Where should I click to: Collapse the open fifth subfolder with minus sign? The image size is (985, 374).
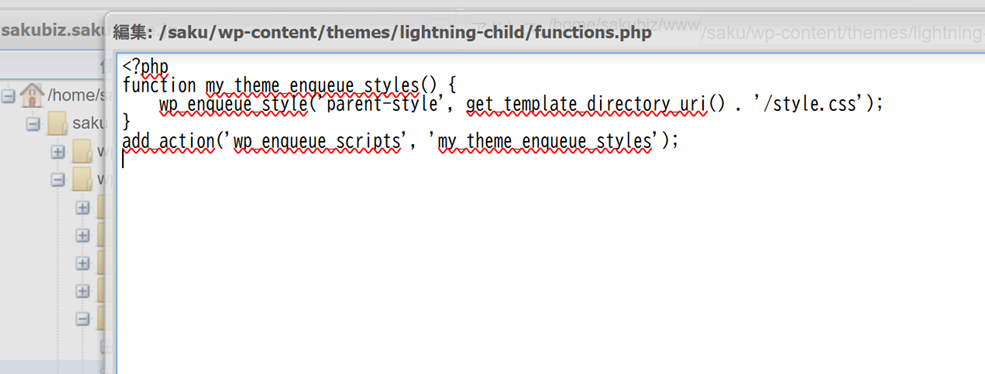[x=83, y=319]
